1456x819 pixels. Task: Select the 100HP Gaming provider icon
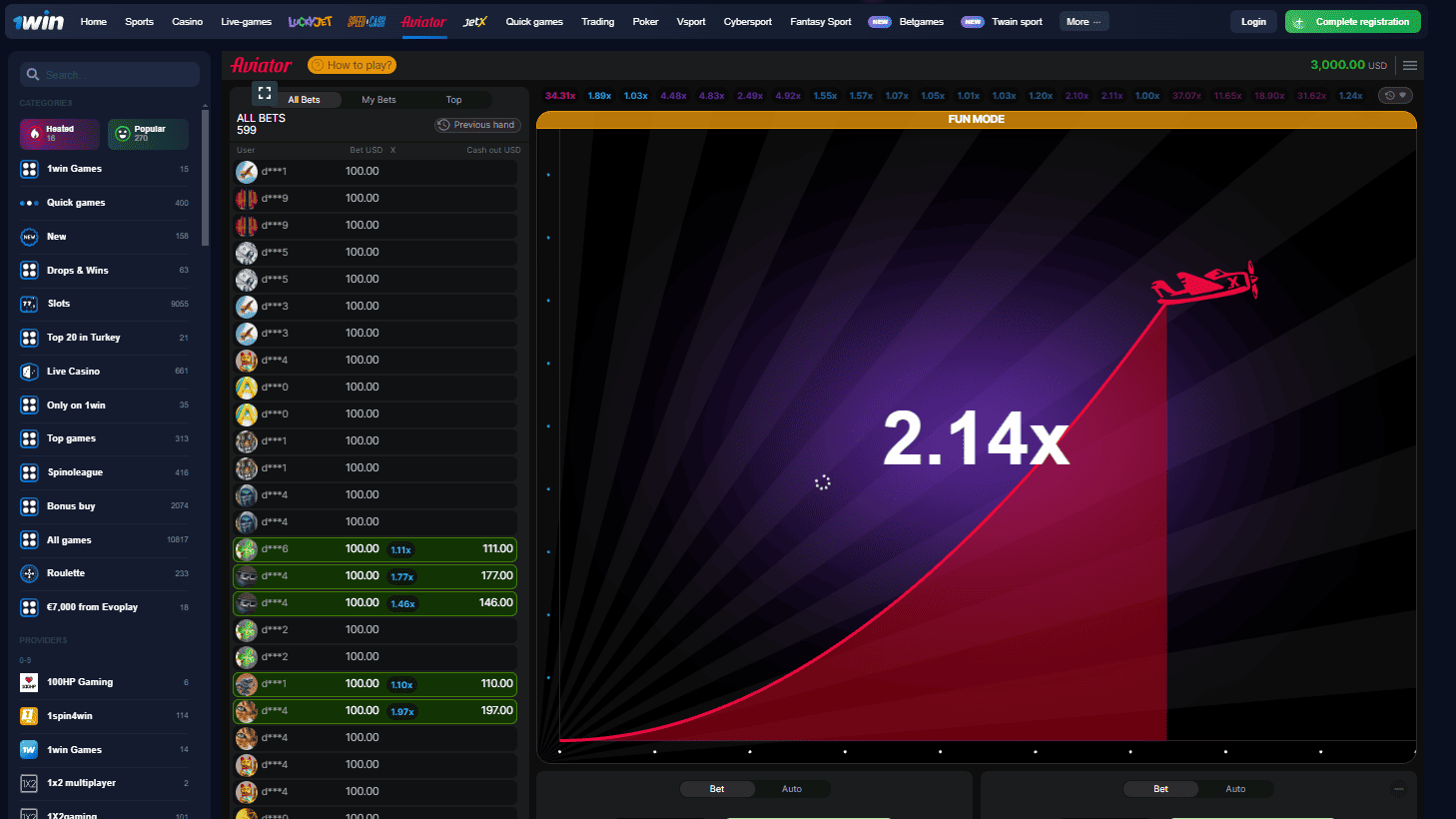pos(29,682)
